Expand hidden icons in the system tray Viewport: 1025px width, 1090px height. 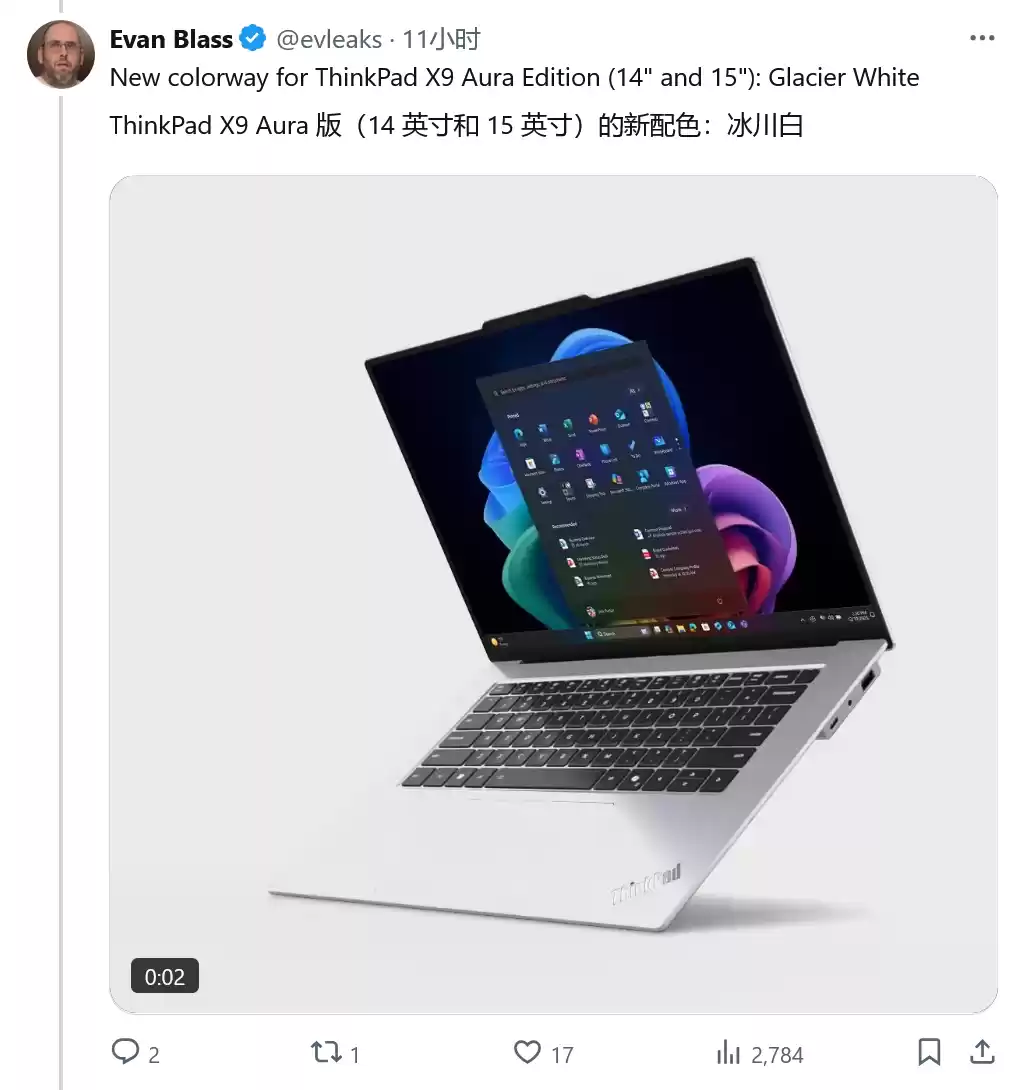click(x=803, y=618)
